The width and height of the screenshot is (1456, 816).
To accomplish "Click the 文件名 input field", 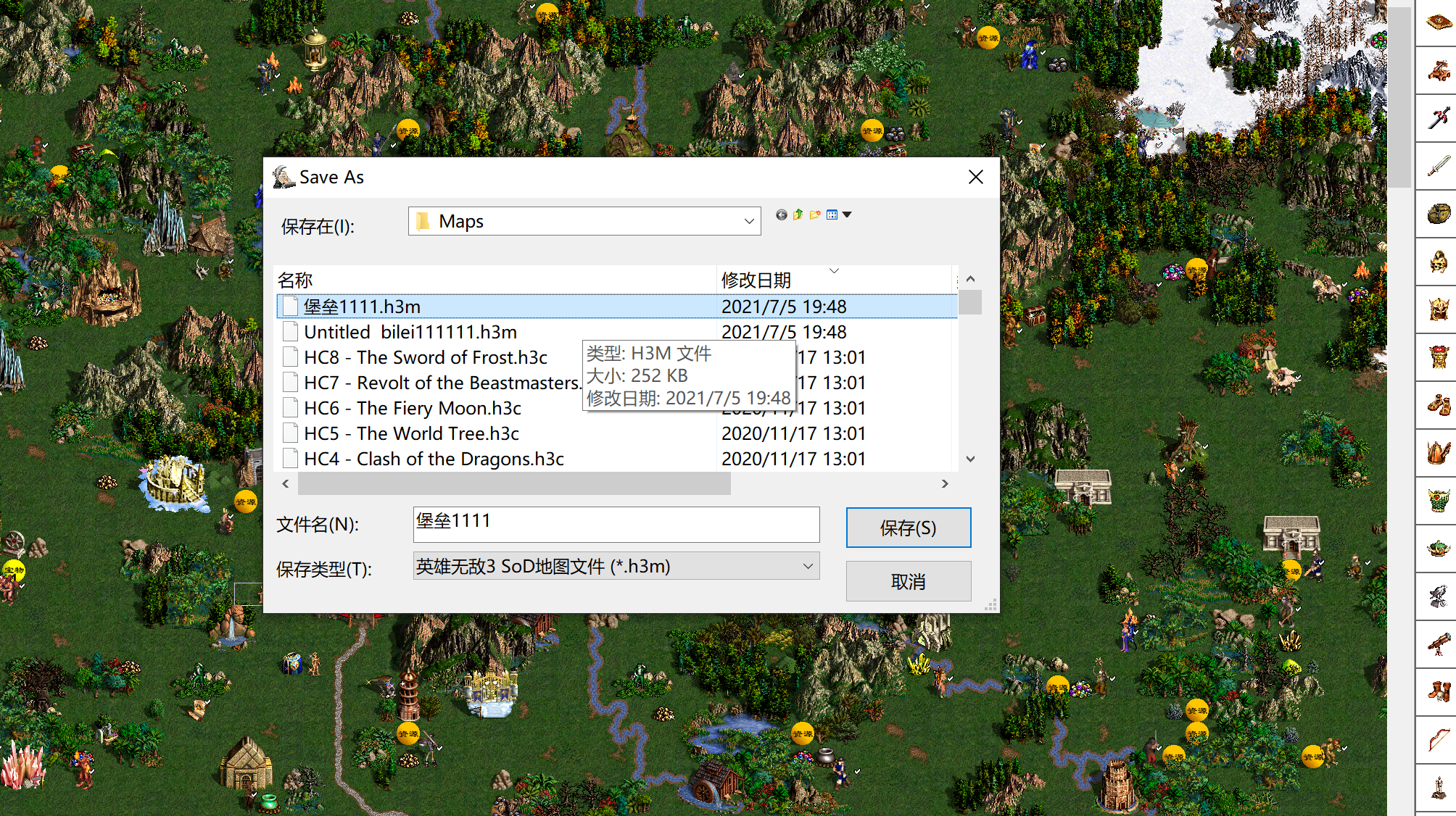I will point(616,525).
